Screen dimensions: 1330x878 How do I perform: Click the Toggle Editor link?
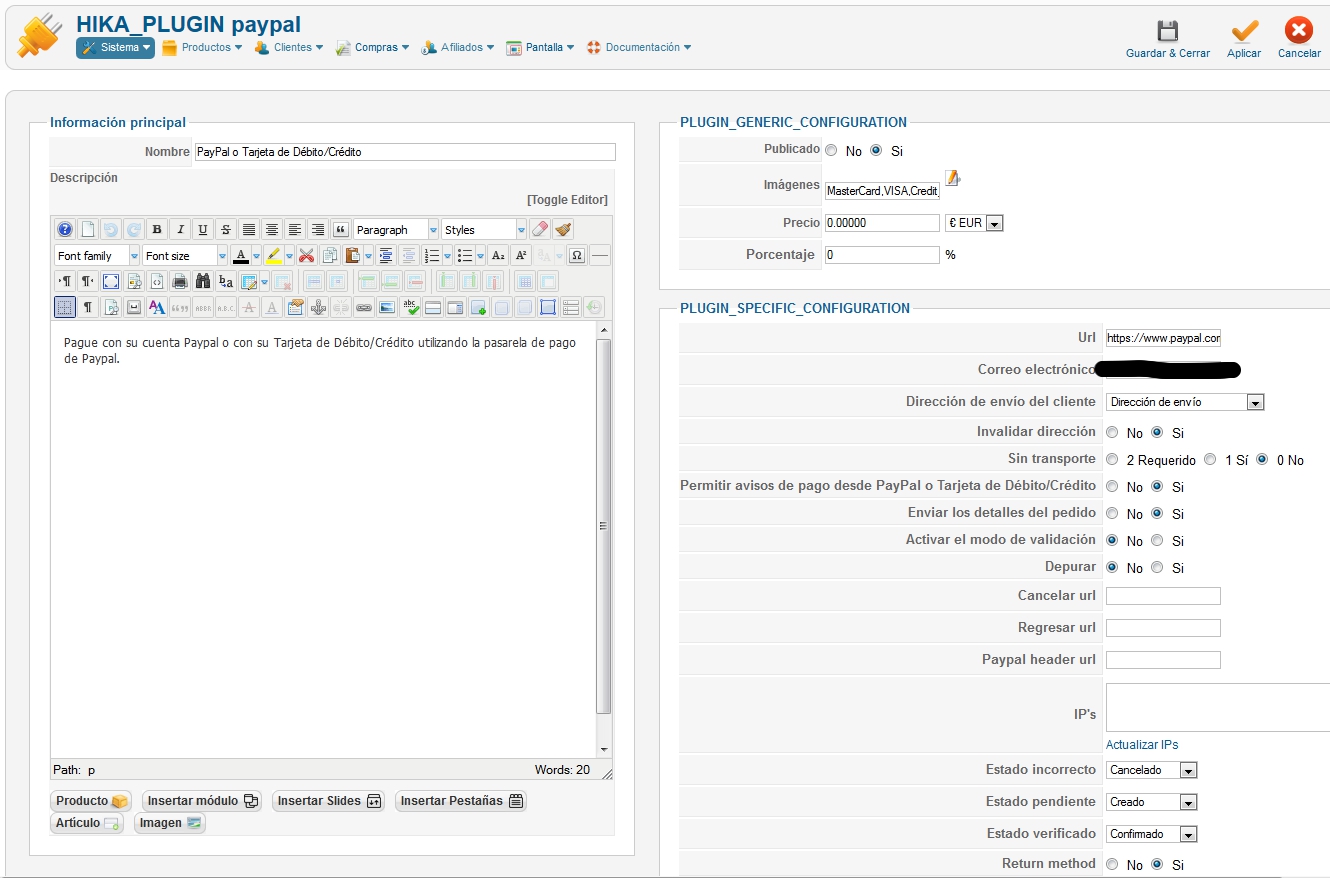coord(567,200)
